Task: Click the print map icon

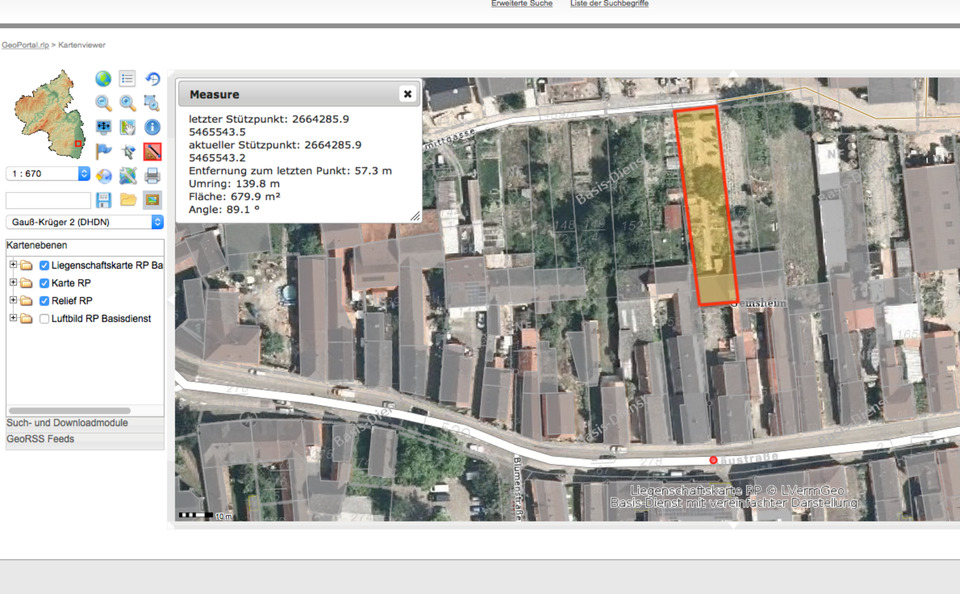Action: click(x=152, y=176)
